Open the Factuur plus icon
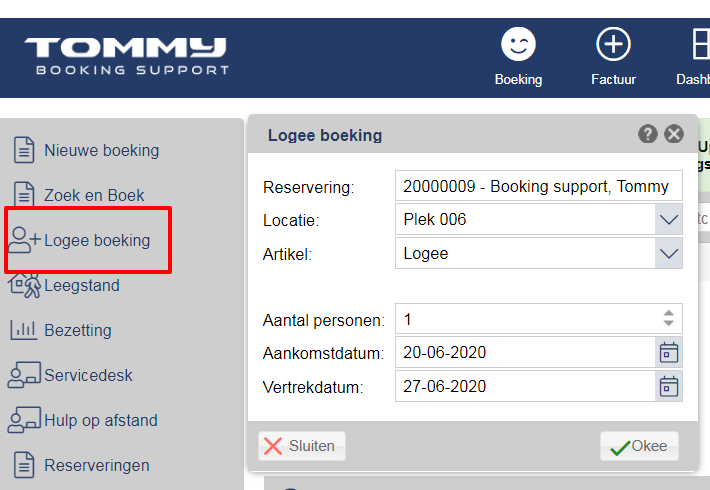This screenshot has width=710, height=490. (x=613, y=44)
